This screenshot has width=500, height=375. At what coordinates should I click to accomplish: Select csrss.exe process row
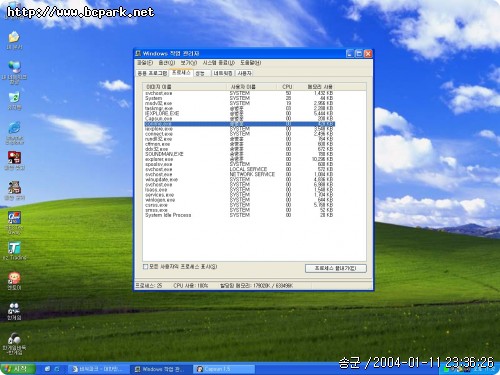239,205
